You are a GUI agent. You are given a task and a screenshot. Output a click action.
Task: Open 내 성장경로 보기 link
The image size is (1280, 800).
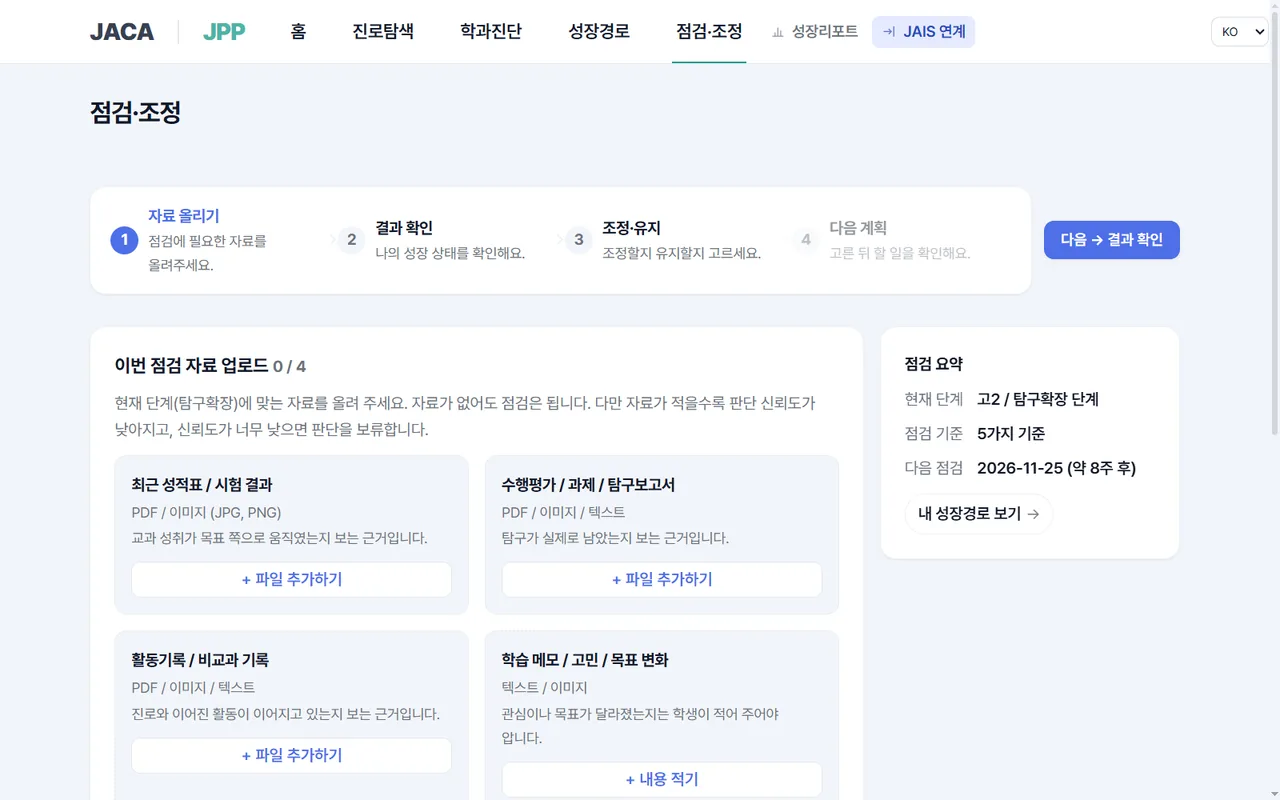[x=978, y=514]
